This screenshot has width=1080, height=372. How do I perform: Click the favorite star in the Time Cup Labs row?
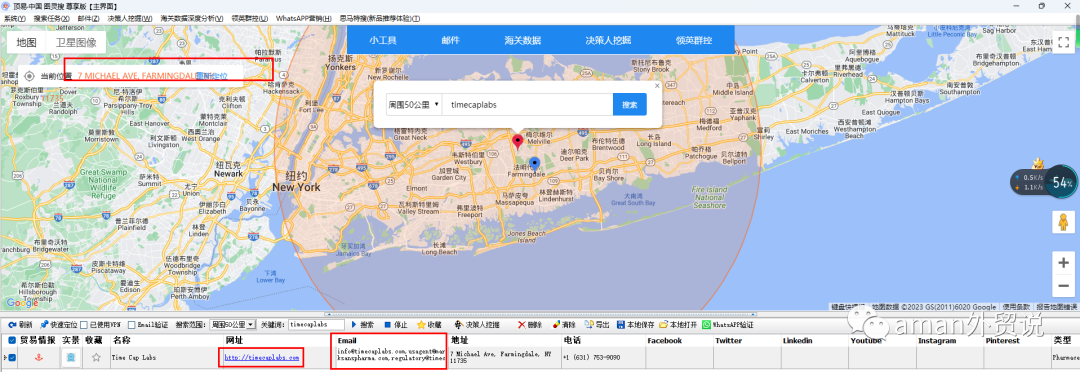(96, 358)
